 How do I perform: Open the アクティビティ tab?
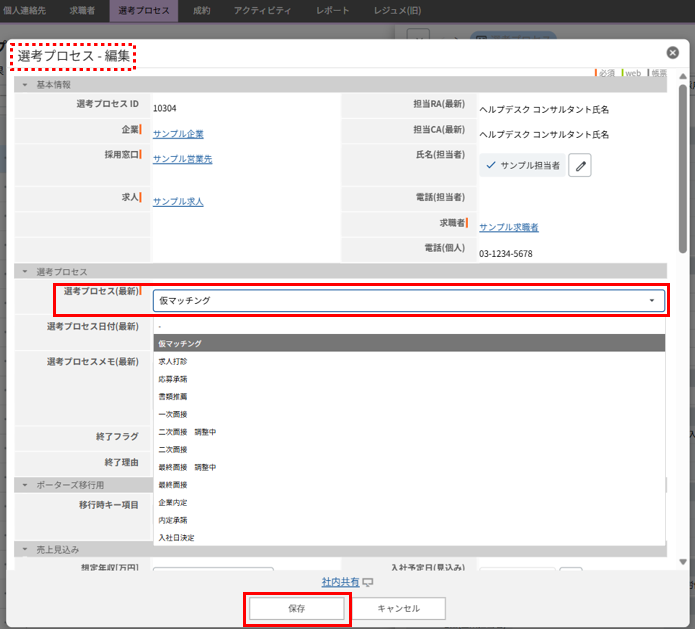click(263, 10)
